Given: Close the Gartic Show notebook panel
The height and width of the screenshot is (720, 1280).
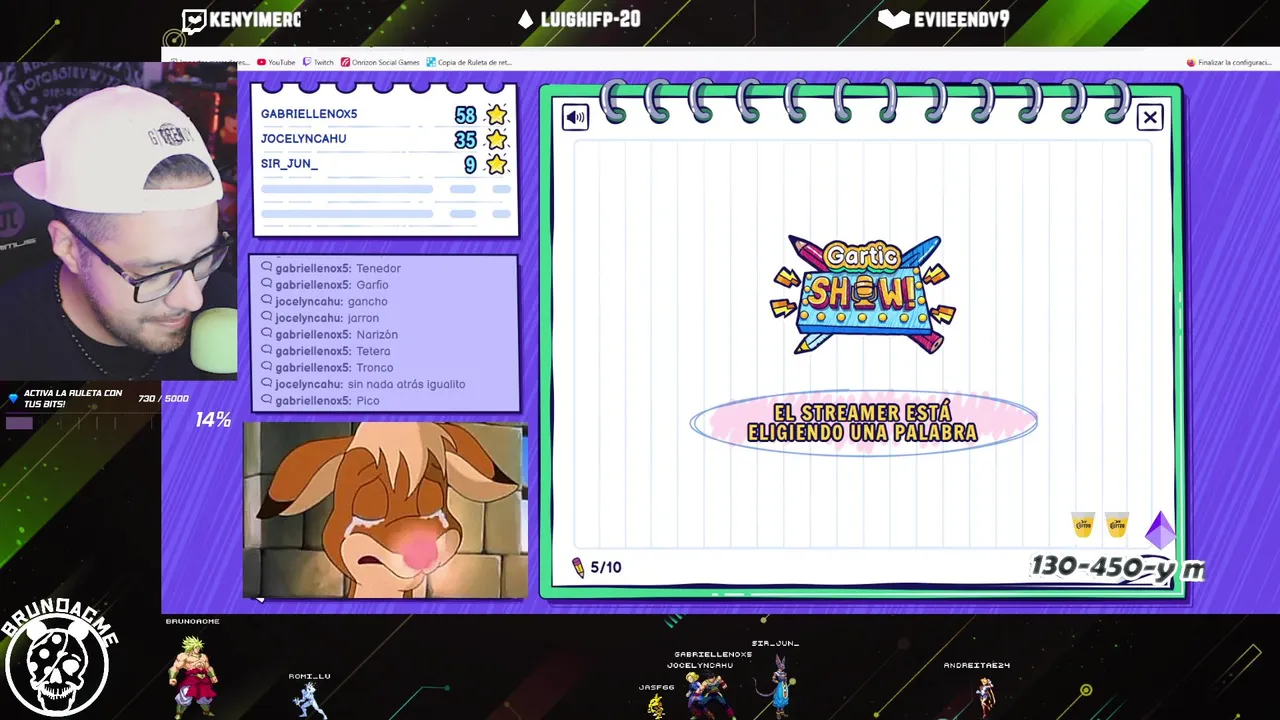Looking at the screenshot, I should [1150, 118].
